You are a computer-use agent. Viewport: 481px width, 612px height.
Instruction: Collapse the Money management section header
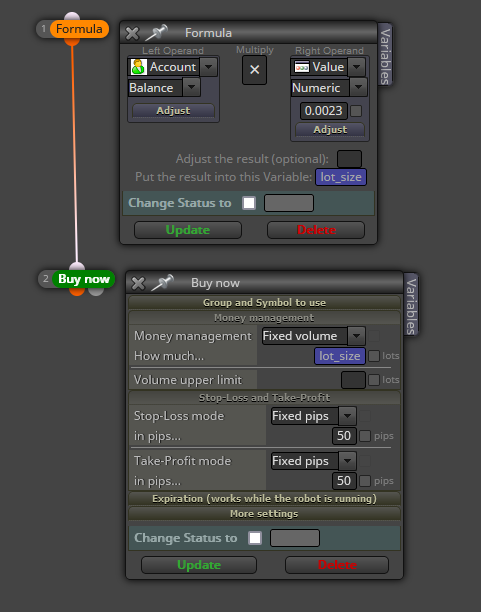tap(264, 318)
